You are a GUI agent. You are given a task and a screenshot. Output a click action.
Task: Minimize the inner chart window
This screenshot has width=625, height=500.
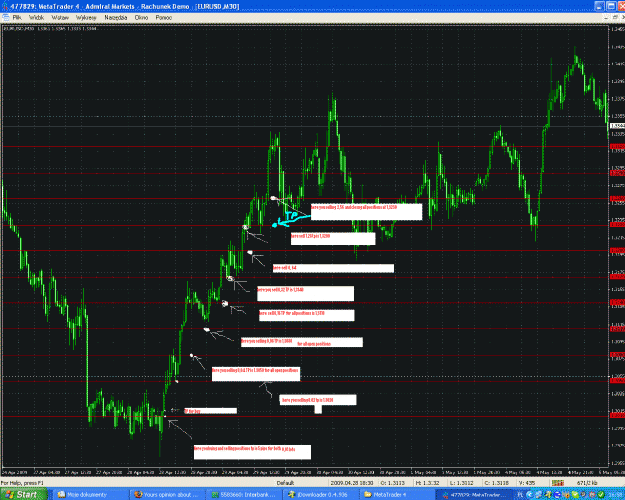pyautogui.click(x=606, y=18)
